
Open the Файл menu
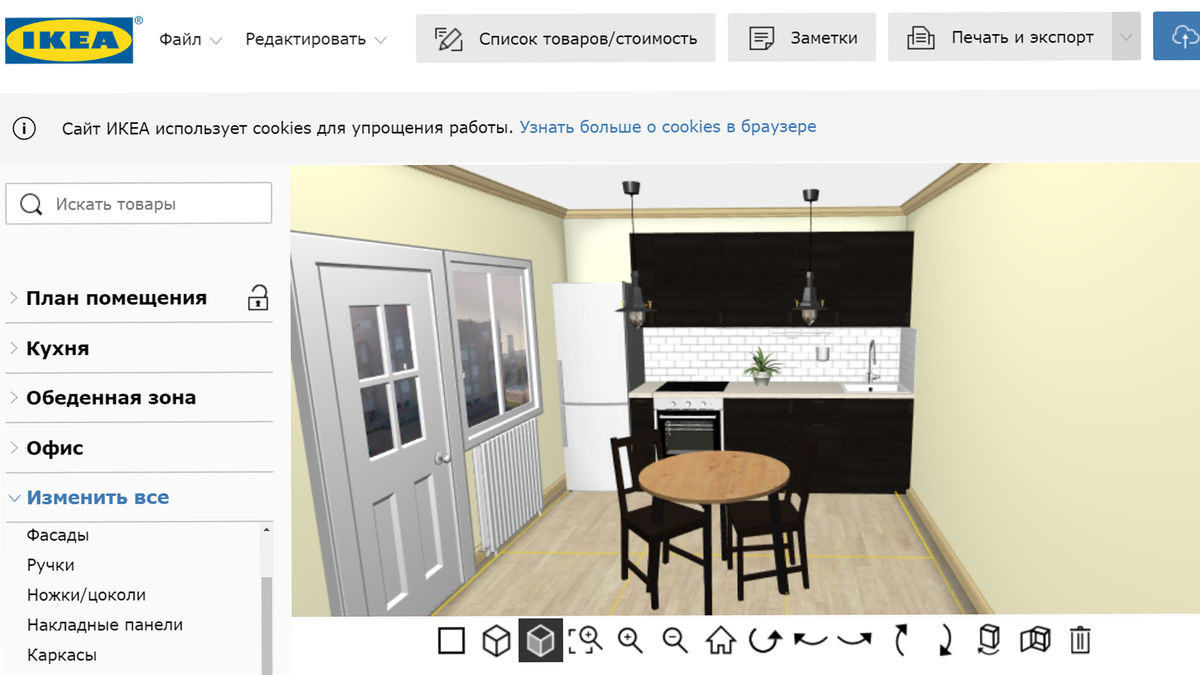click(190, 39)
